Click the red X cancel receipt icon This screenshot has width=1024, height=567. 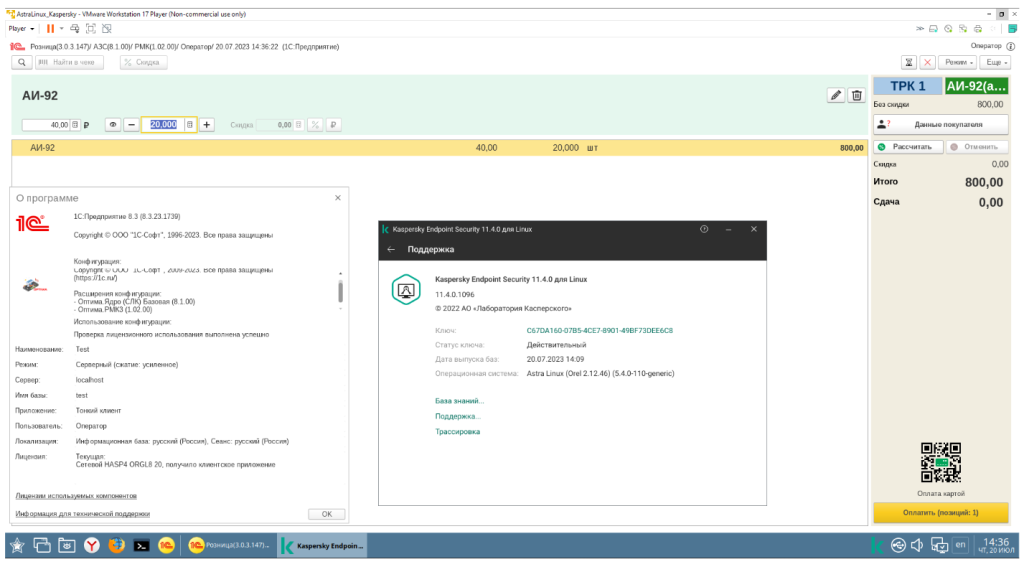pyautogui.click(x=927, y=62)
